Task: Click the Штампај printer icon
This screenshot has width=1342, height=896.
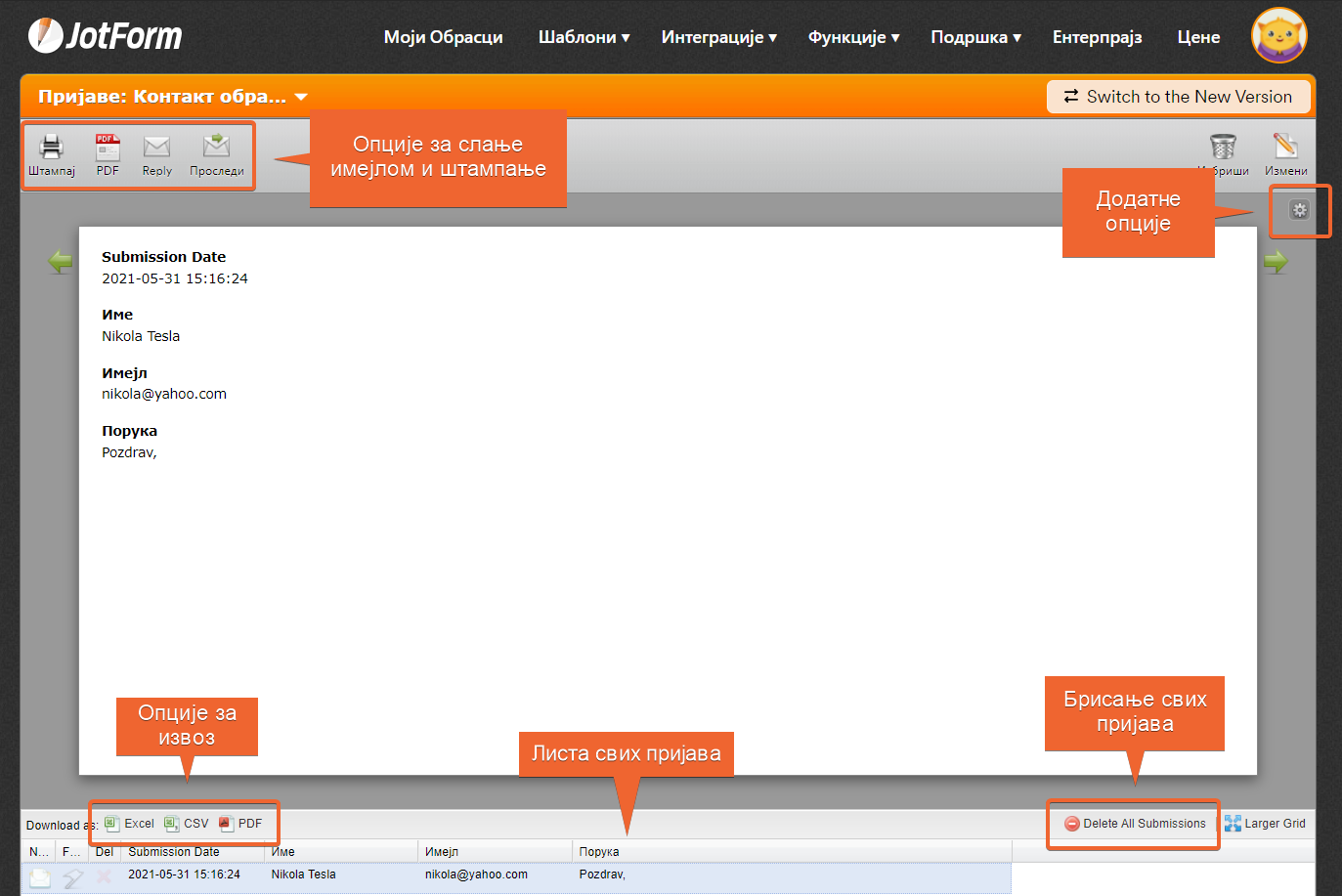Action: click(x=51, y=148)
